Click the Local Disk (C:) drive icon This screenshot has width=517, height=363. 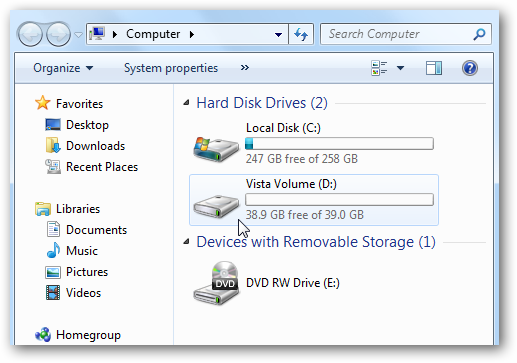tap(216, 149)
